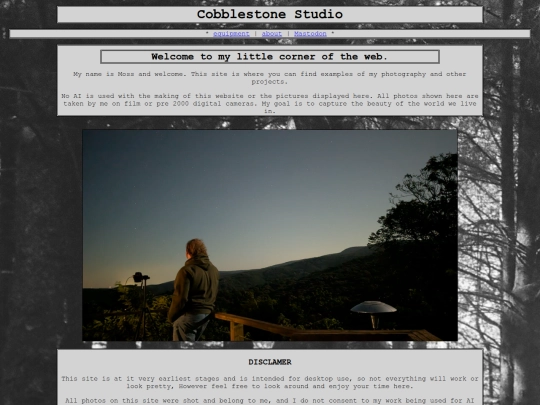Visit the Mastodon link
540x405 pixels.
pyautogui.click(x=310, y=34)
